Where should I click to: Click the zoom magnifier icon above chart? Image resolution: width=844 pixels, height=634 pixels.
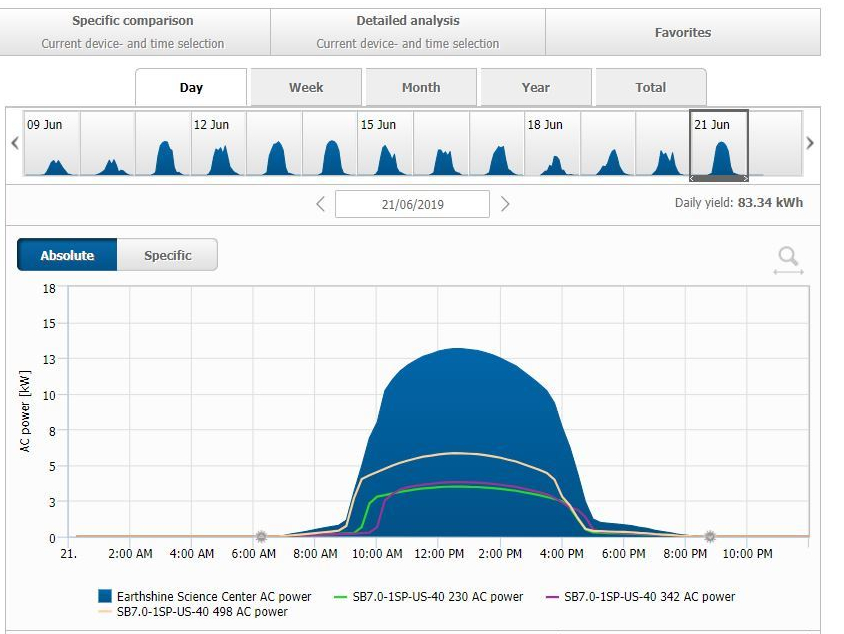pos(788,259)
